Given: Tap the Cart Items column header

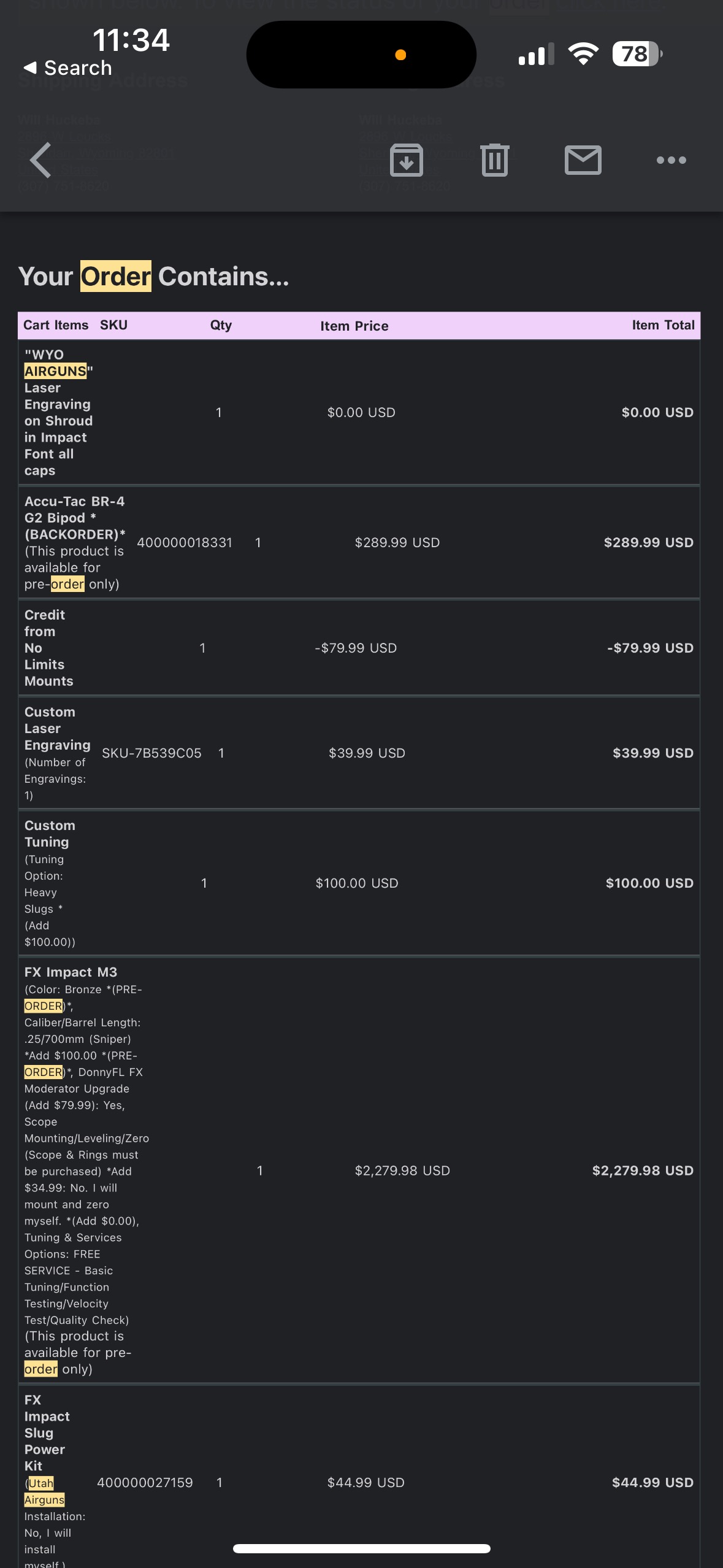Looking at the screenshot, I should [x=56, y=325].
